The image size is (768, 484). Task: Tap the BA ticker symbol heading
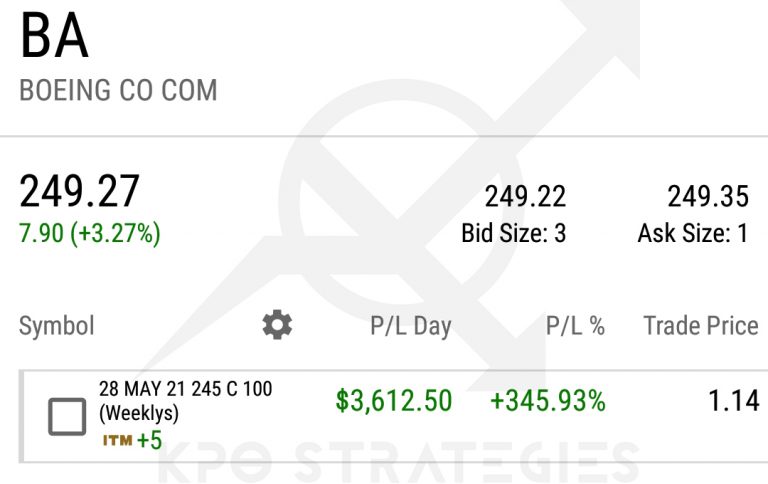pyautogui.click(x=54, y=36)
